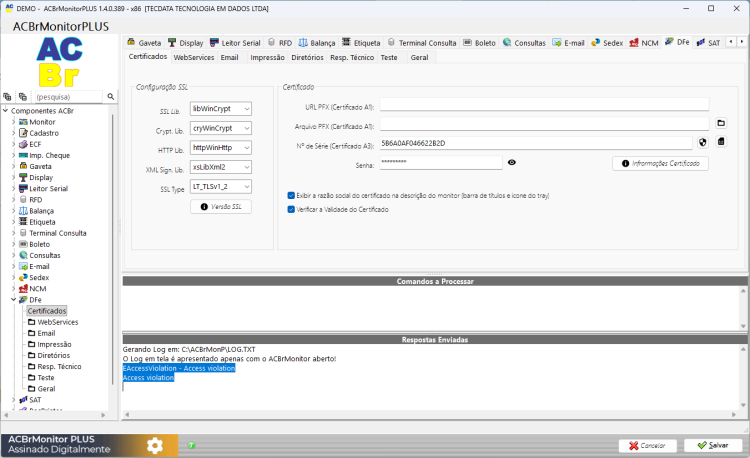Toggle password visibility eye icon
750x458 pixels.
512,163
